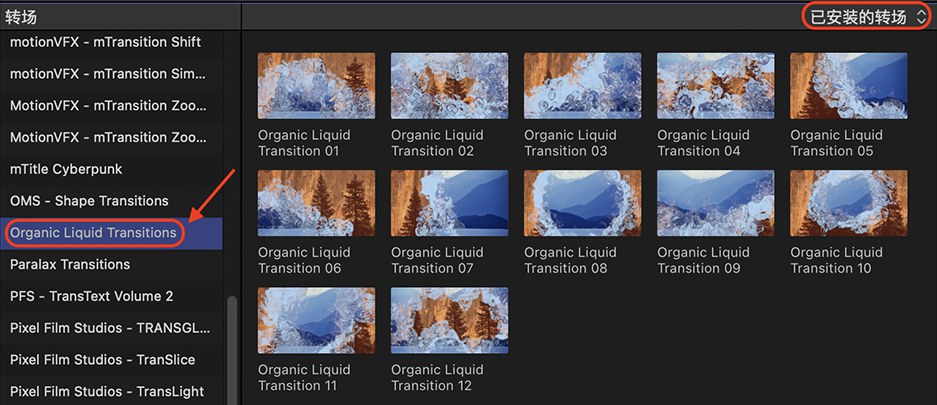
Task: Select PFS - TransText Volume 2
Action: (111, 296)
